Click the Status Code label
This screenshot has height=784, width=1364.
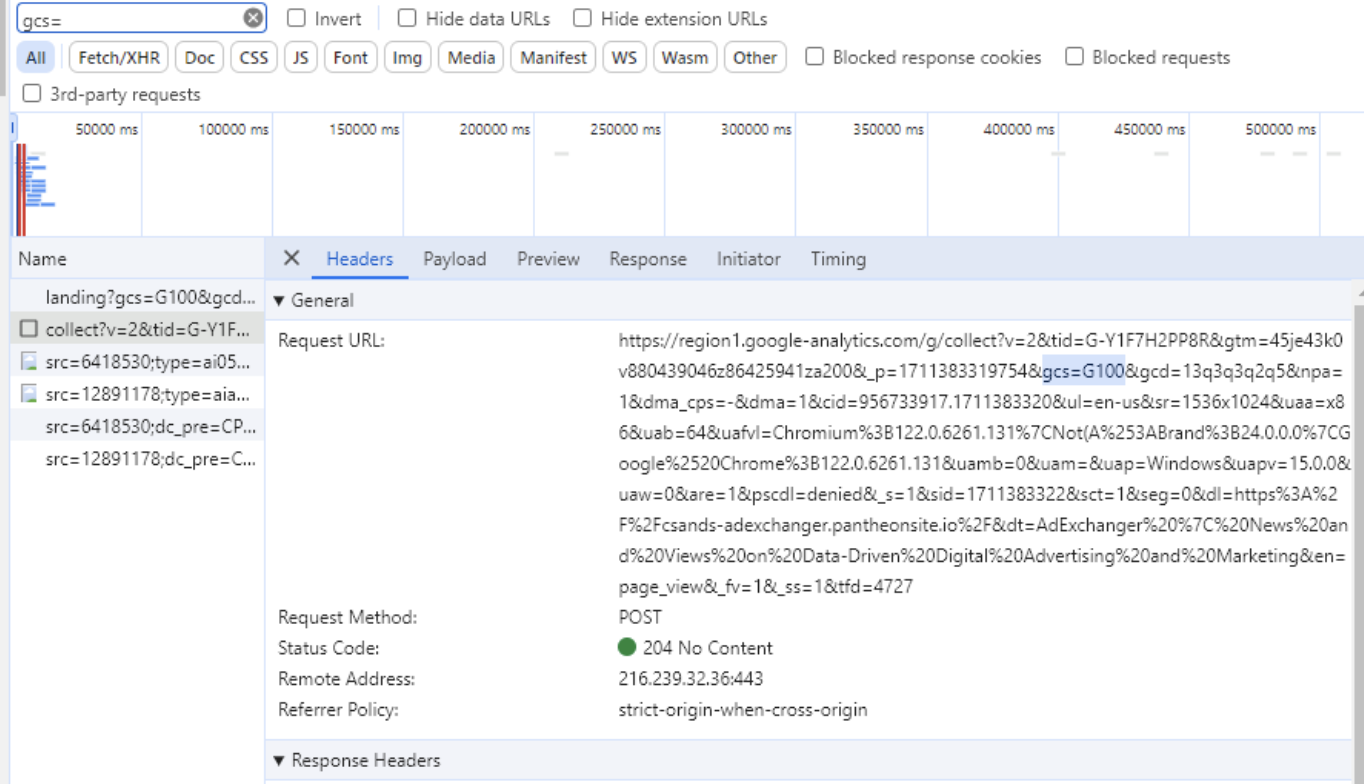(329, 648)
